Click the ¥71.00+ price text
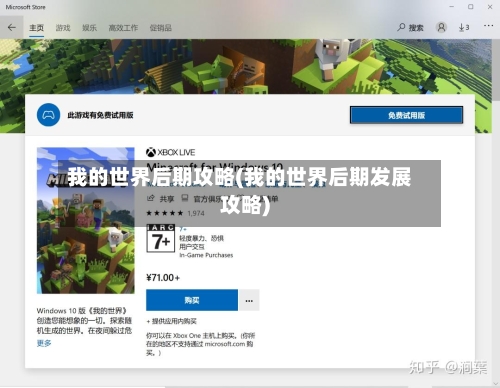Image resolution: width=500 pixels, height=388 pixels. tap(163, 278)
